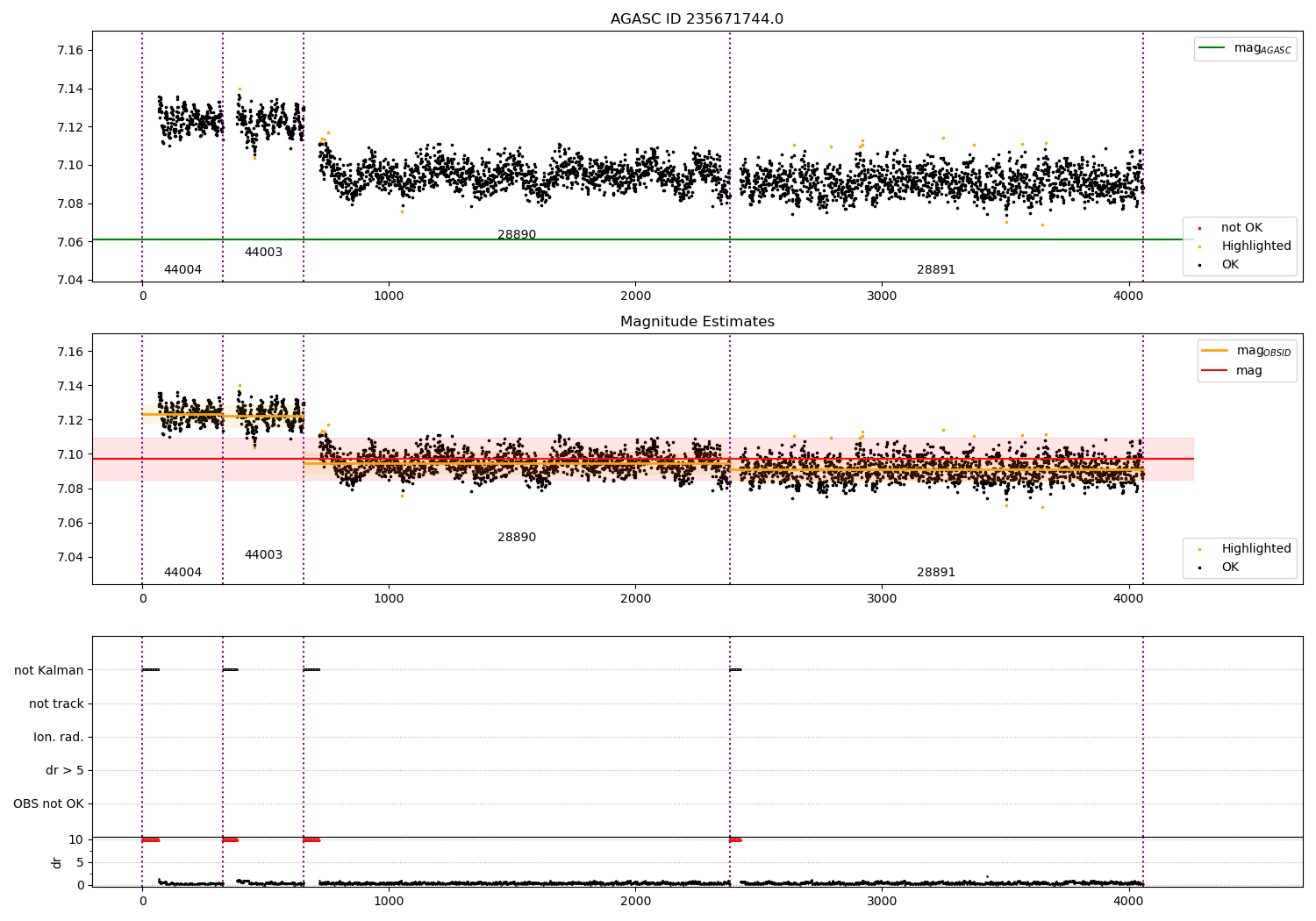This screenshot has height=921, width=1316.
Task: Click the 'OBS not OK' axis label
Action: point(48,804)
